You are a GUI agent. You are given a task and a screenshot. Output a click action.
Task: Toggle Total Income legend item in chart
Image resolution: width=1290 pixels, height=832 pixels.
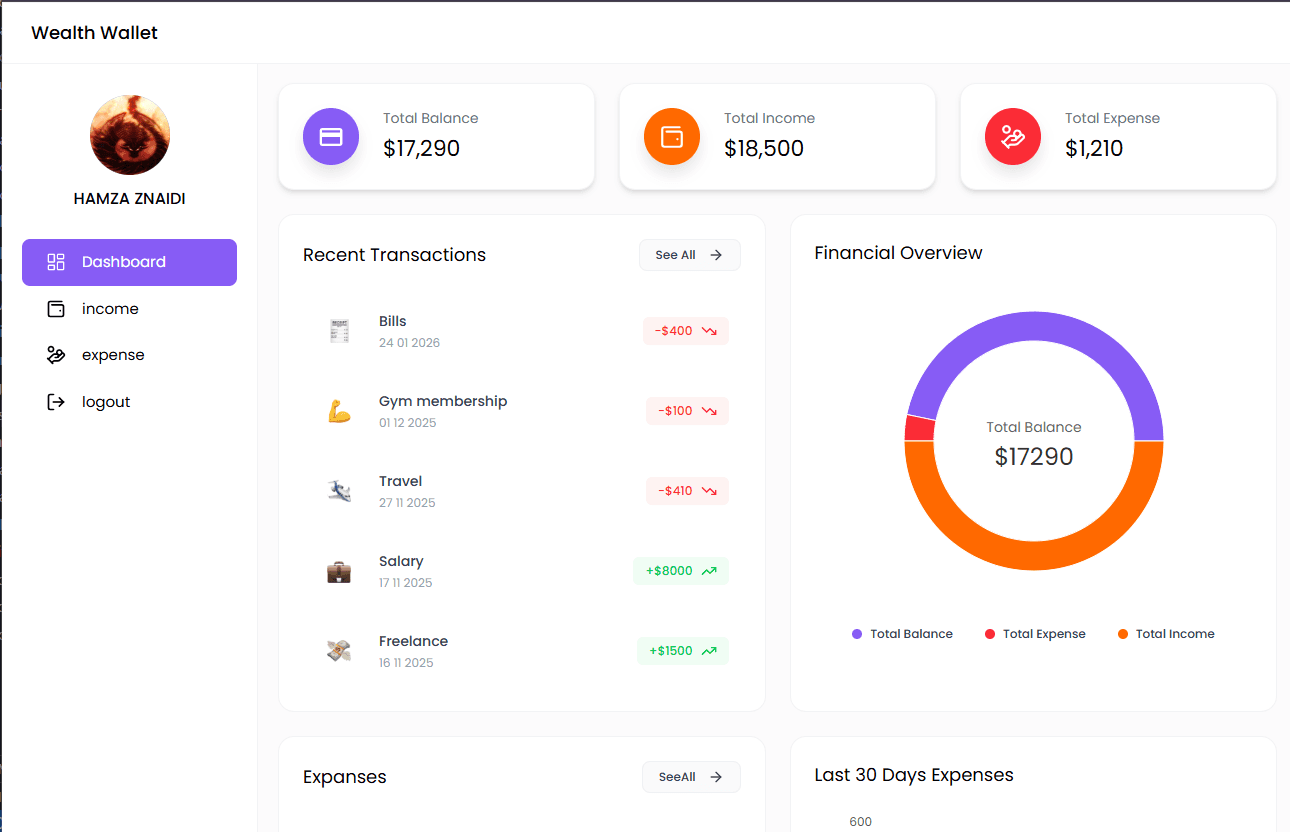[1166, 634]
